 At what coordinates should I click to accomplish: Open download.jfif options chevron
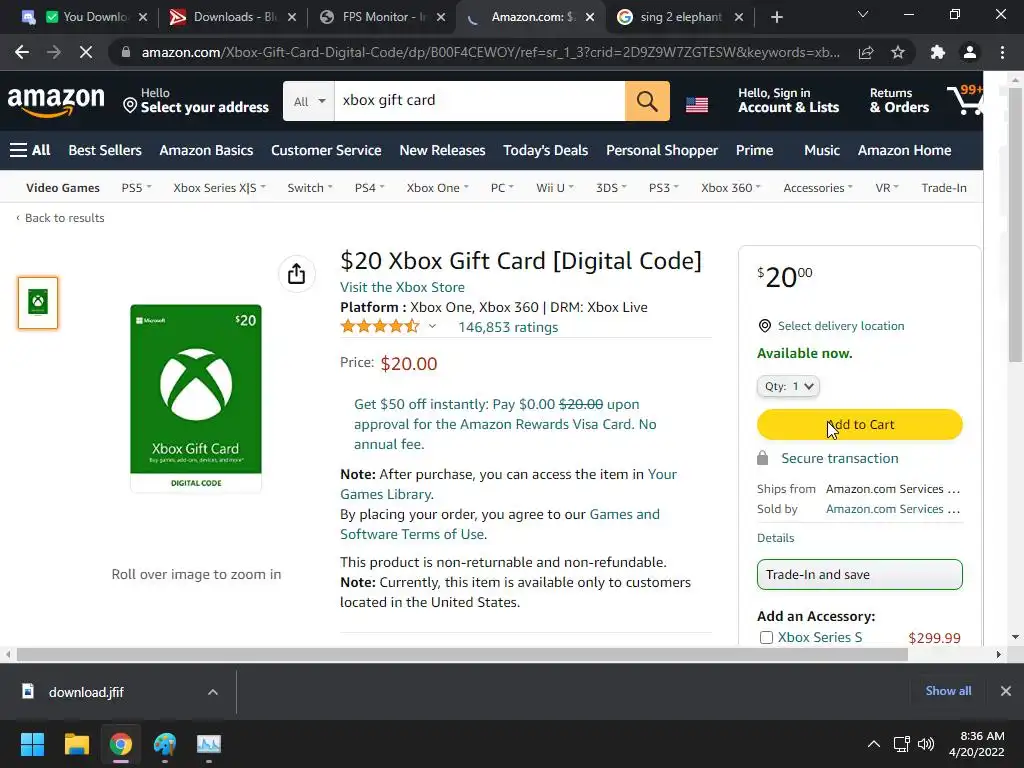[213, 692]
